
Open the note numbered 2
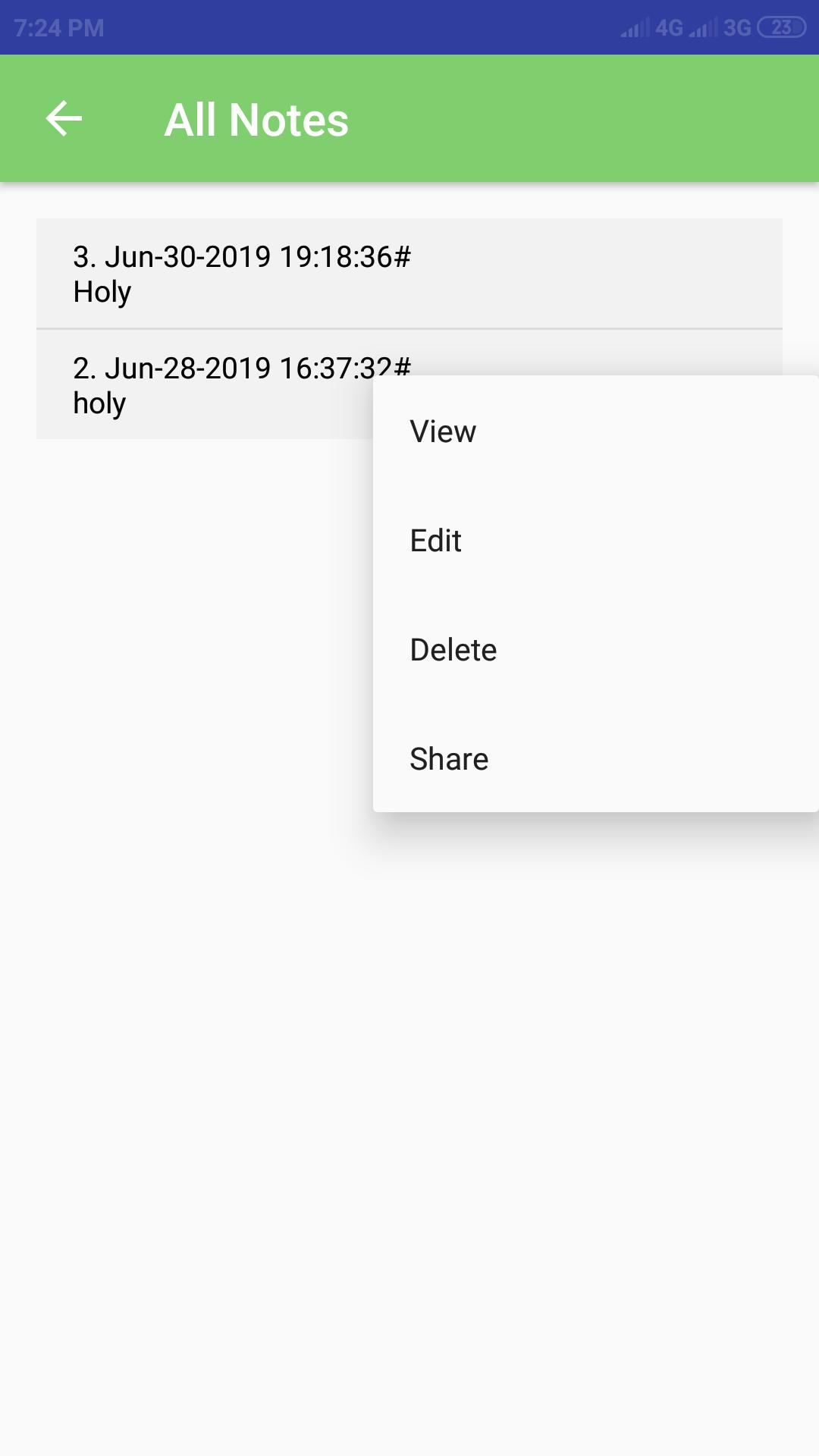[205, 384]
